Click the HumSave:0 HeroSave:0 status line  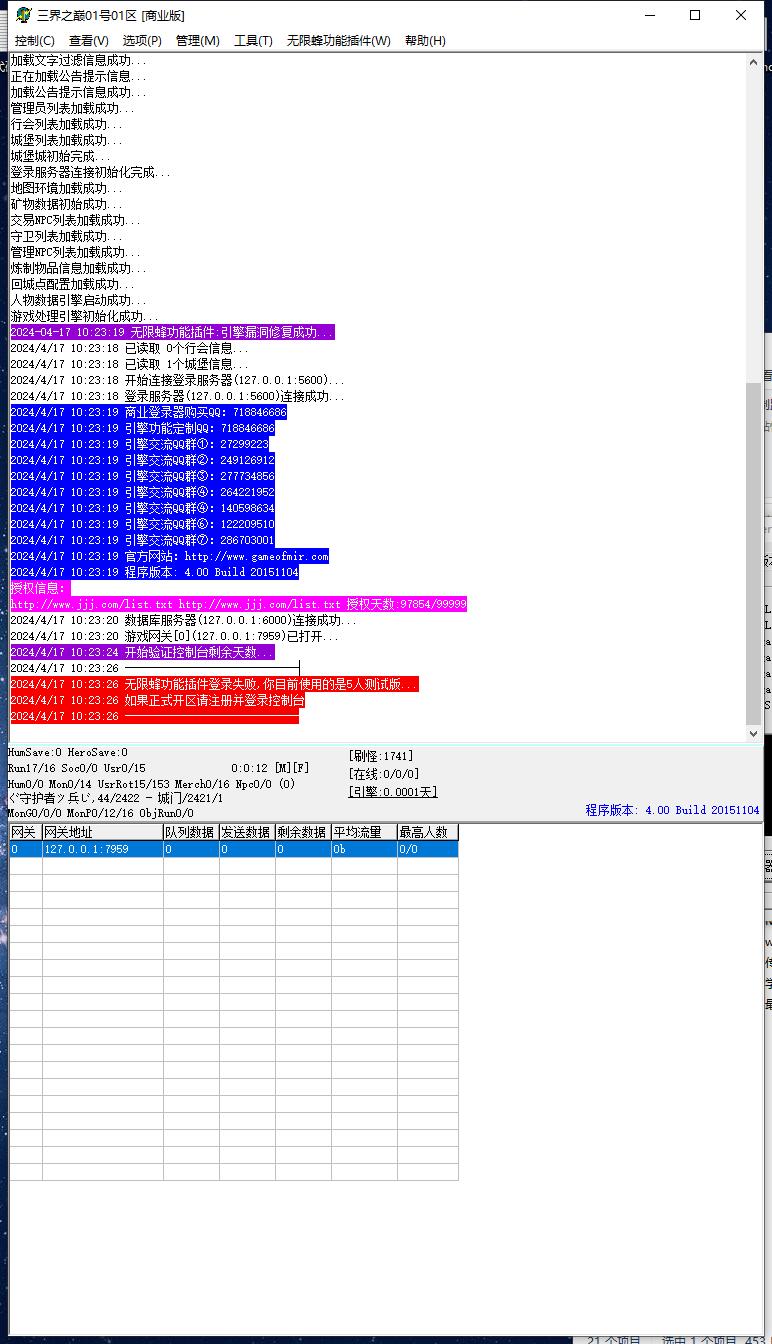pyautogui.click(x=68, y=752)
